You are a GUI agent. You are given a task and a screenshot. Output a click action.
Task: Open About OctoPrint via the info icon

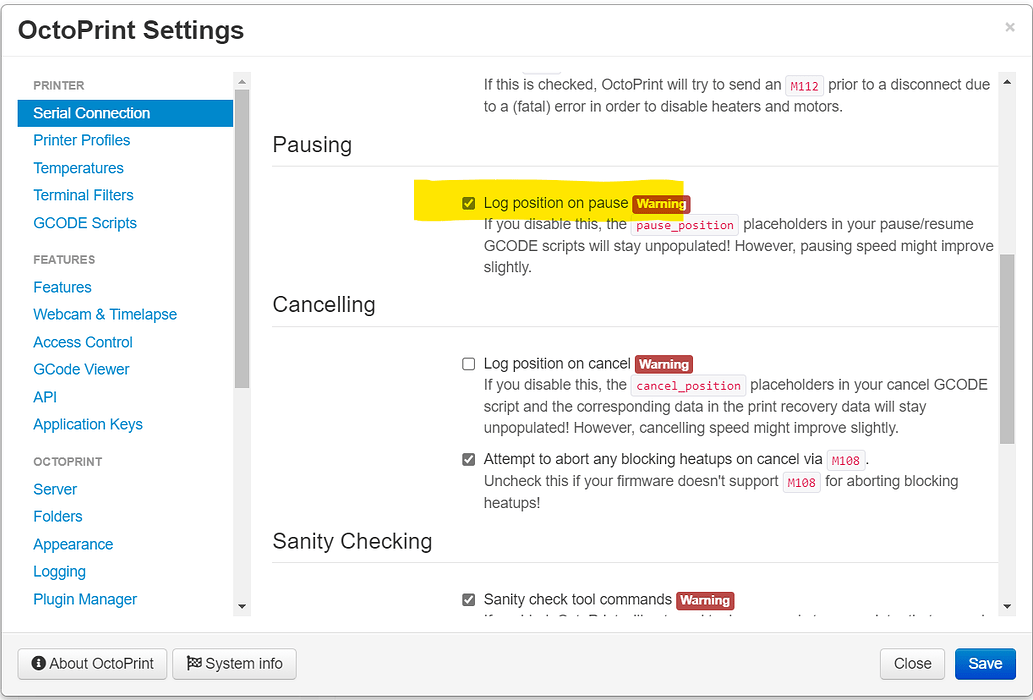[37, 663]
